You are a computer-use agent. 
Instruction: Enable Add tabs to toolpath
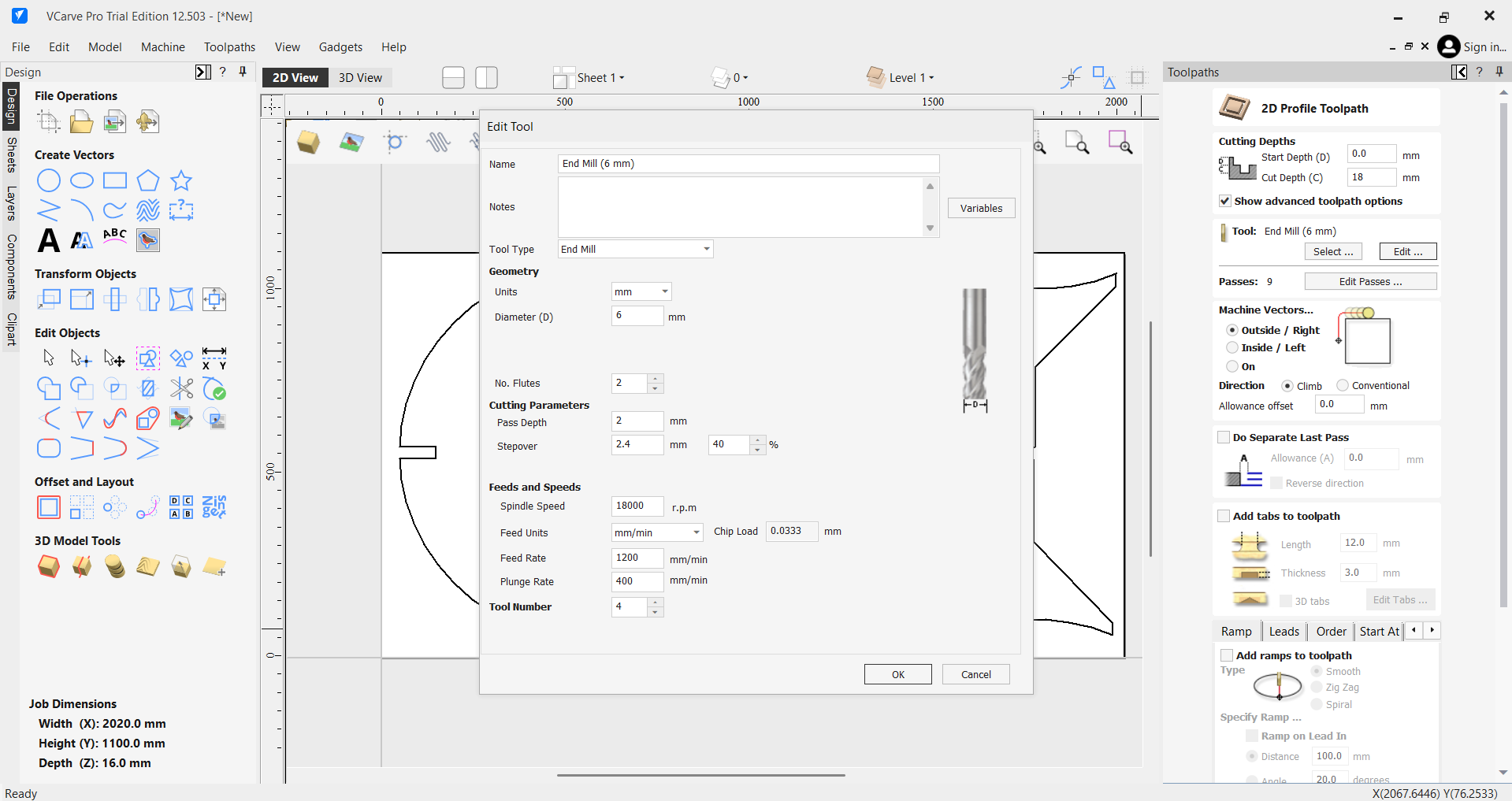pyautogui.click(x=1224, y=516)
